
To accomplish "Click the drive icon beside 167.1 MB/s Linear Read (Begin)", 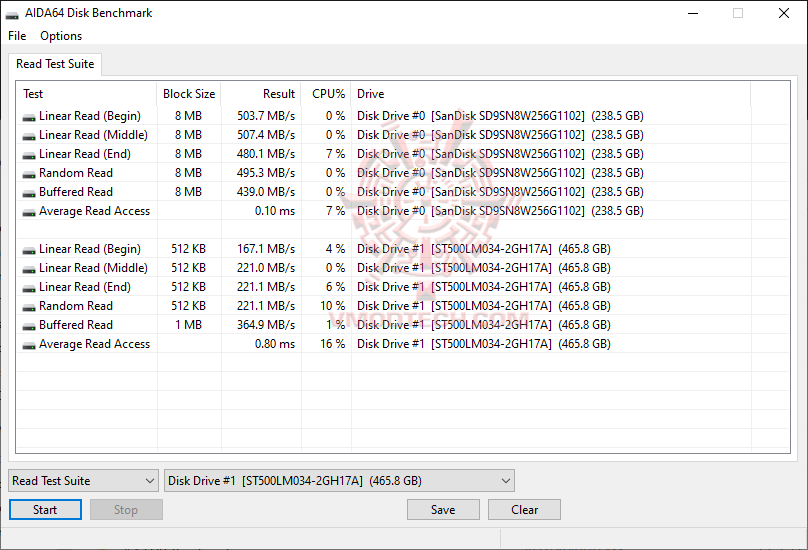I will click(x=29, y=251).
